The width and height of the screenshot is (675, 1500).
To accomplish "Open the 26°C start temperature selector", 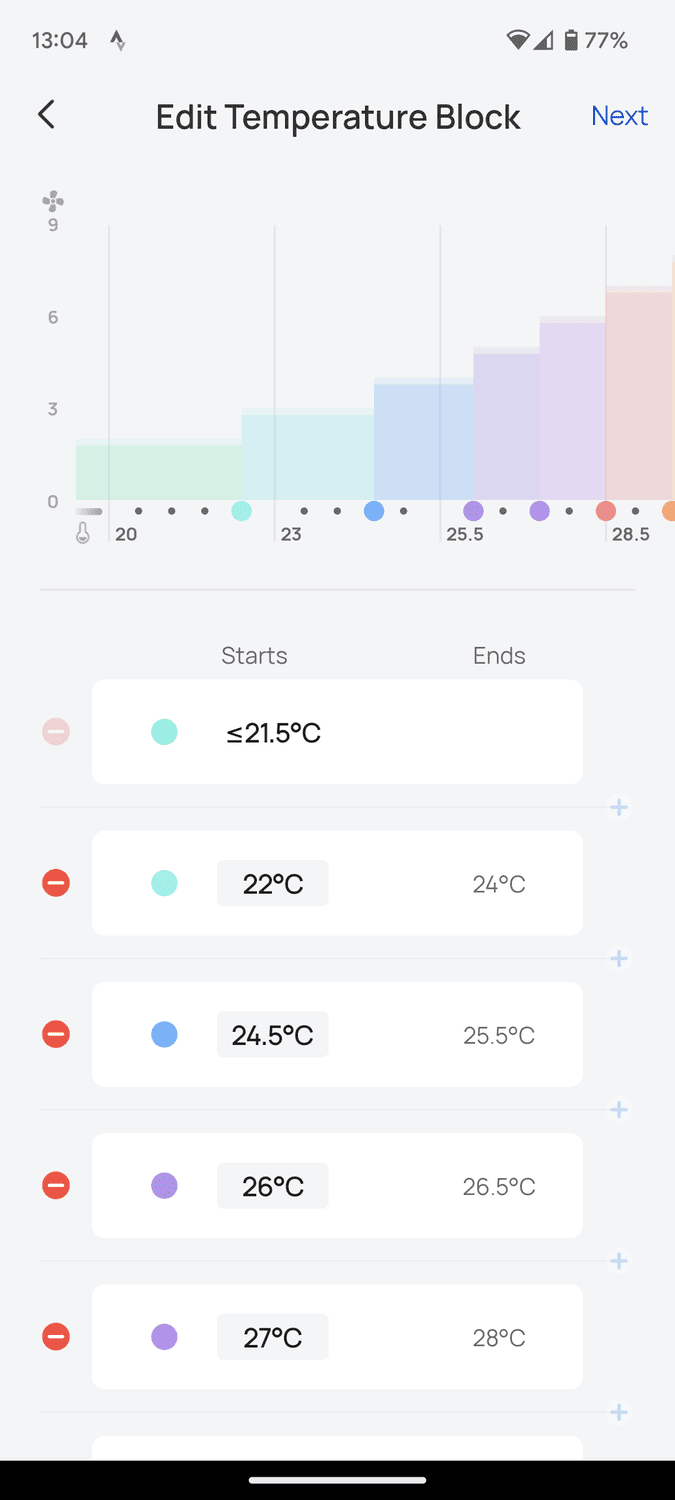I will (272, 1186).
